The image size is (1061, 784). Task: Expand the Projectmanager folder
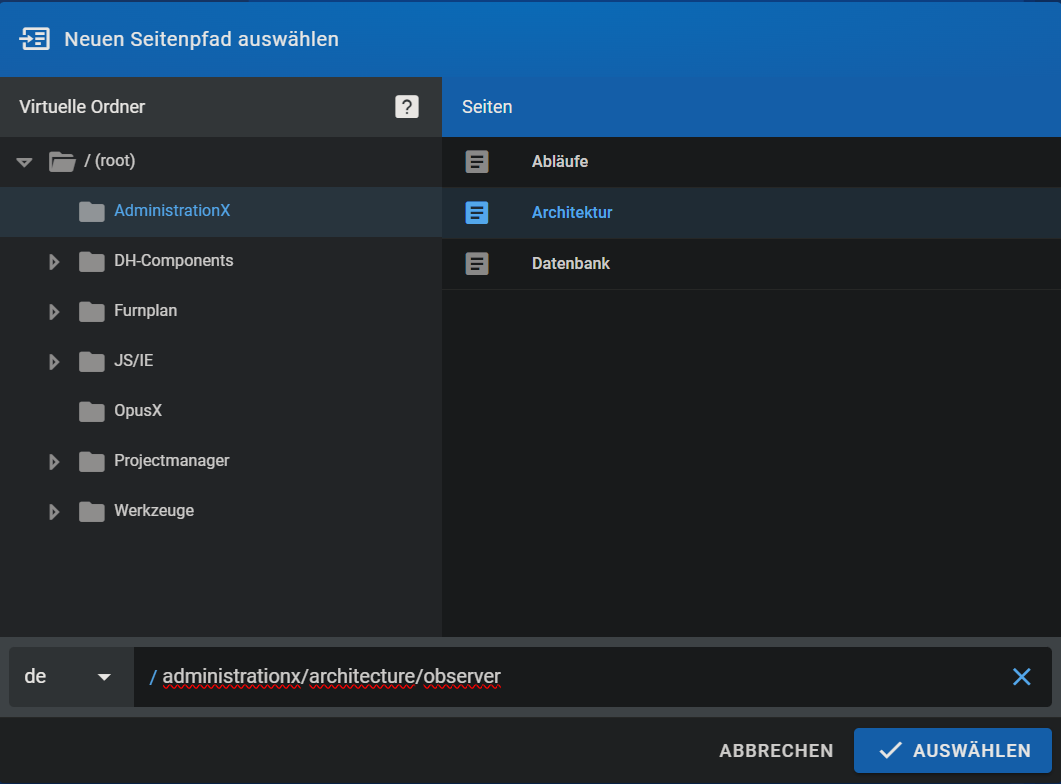pos(55,462)
